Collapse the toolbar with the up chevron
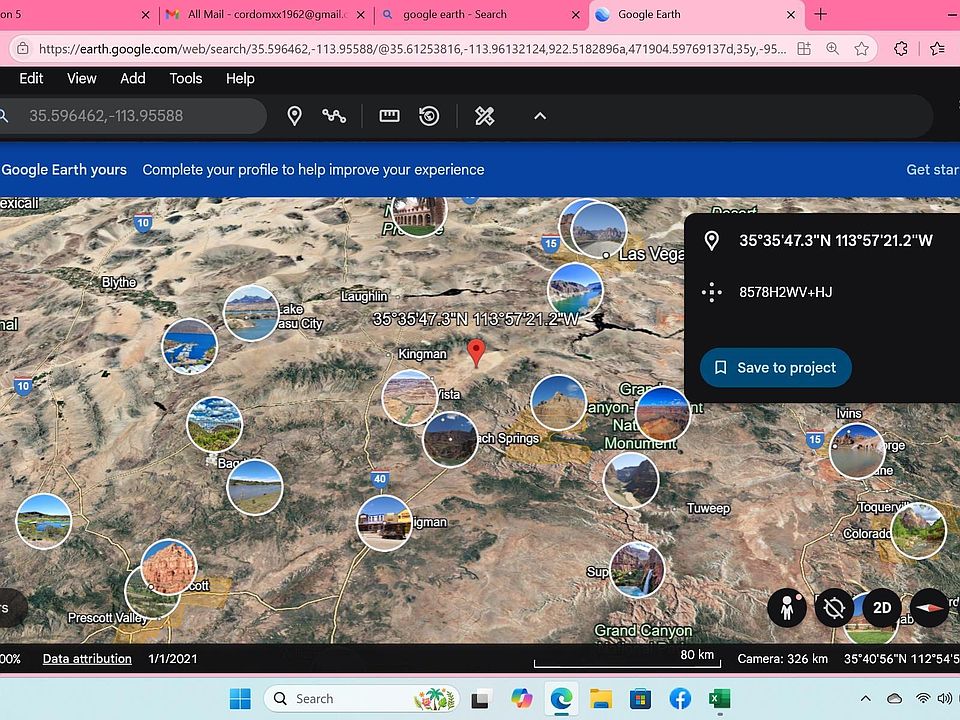The height and width of the screenshot is (720, 960). 540,116
